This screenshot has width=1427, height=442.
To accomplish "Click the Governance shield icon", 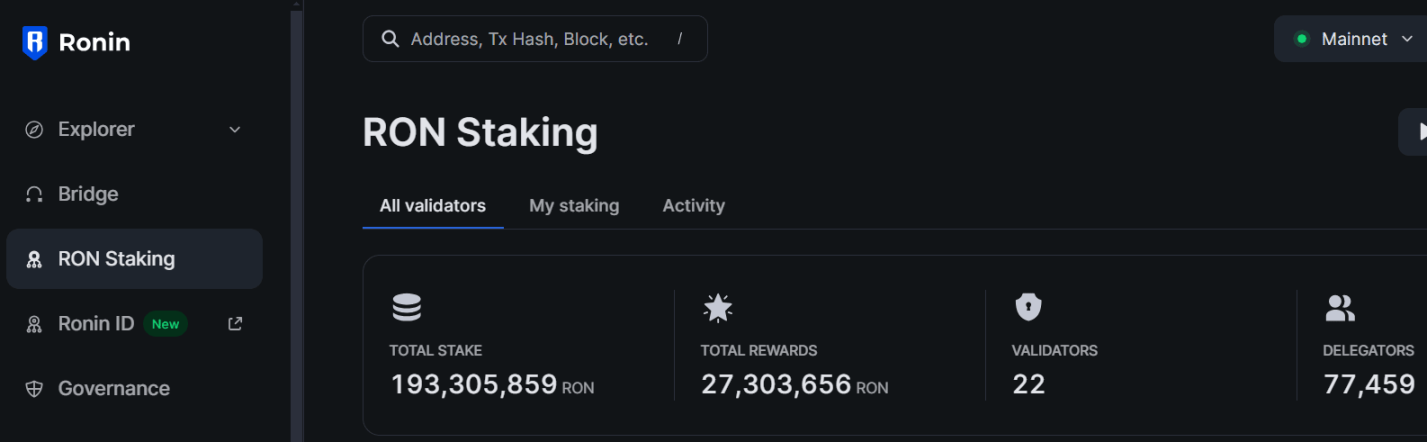I will pos(34,389).
